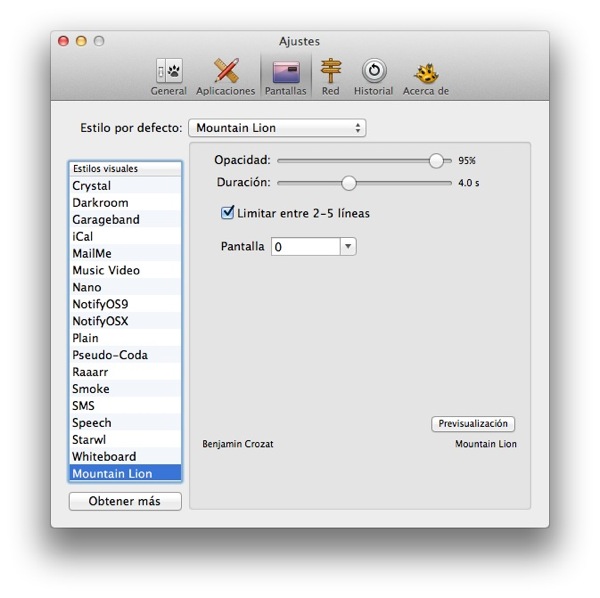The height and width of the screenshot is (598, 600).
Task: Minimize the Ajustes window
Action: [x=81, y=41]
